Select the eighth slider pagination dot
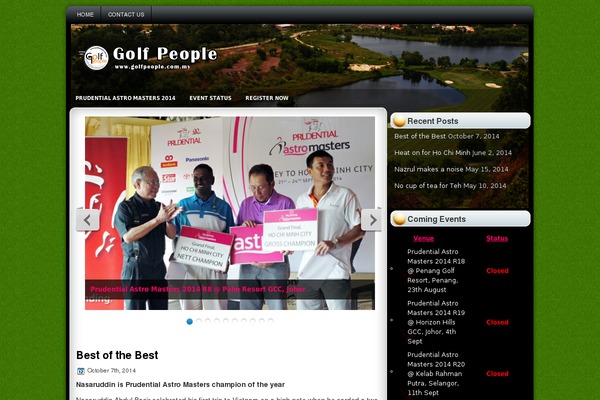600x400 pixels. pos(253,321)
